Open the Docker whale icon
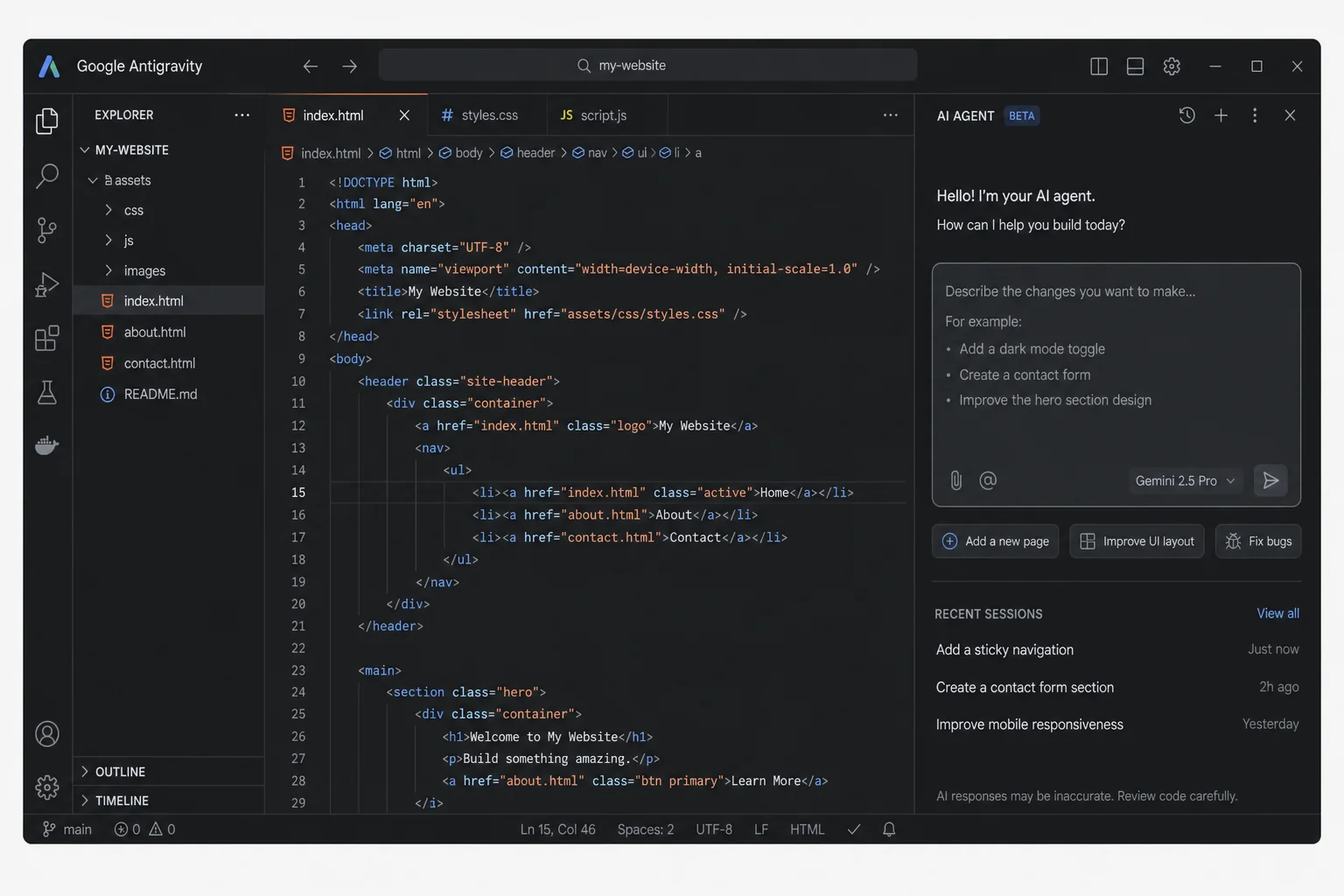The width and height of the screenshot is (1344, 896). tap(47, 445)
